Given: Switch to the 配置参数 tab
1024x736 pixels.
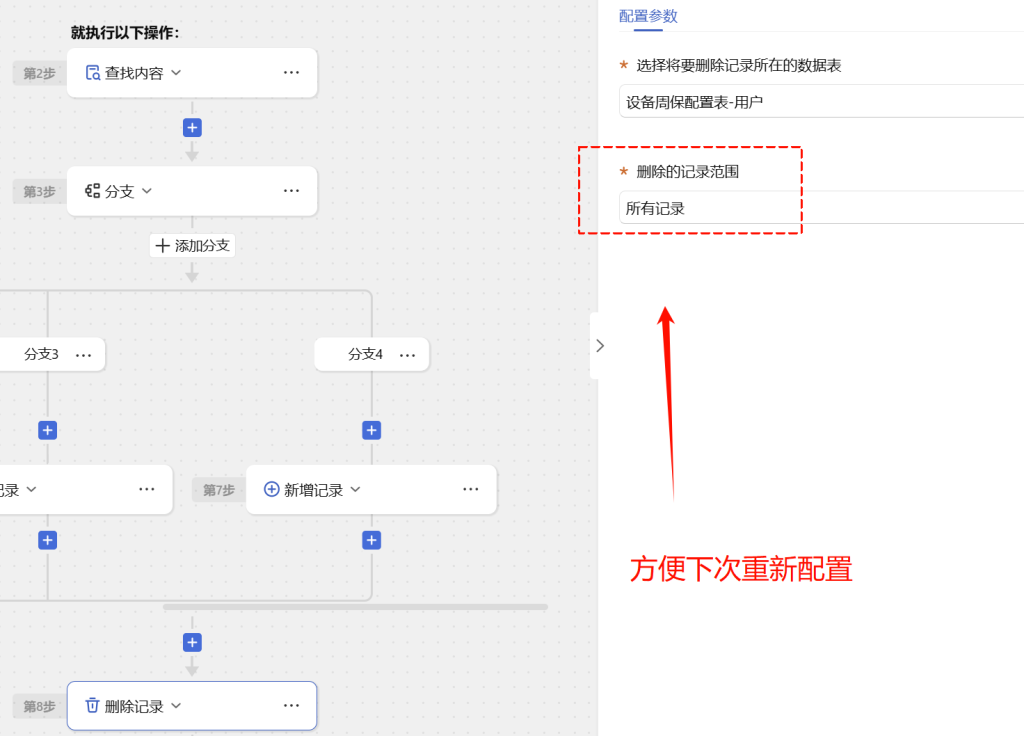Looking at the screenshot, I should 648,16.
